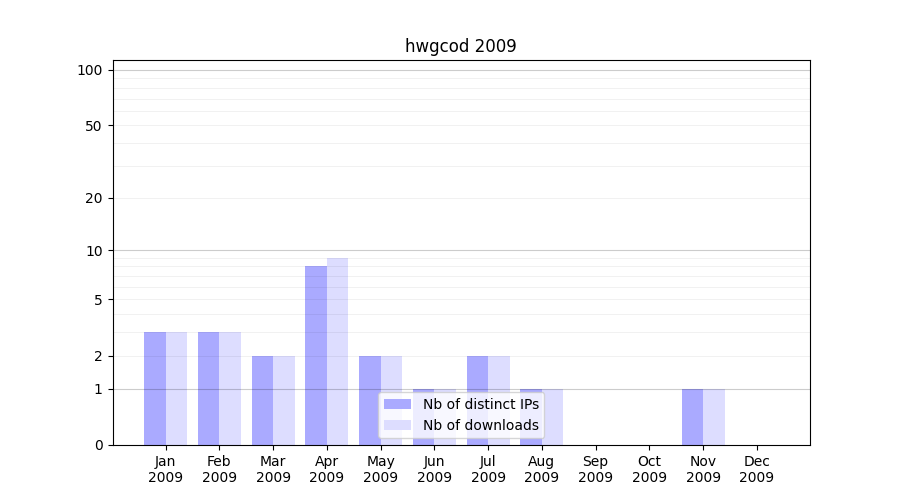Click the 'Jun 2009' x-axis label
Image resolution: width=900 pixels, height=500 pixels.
click(x=434, y=469)
